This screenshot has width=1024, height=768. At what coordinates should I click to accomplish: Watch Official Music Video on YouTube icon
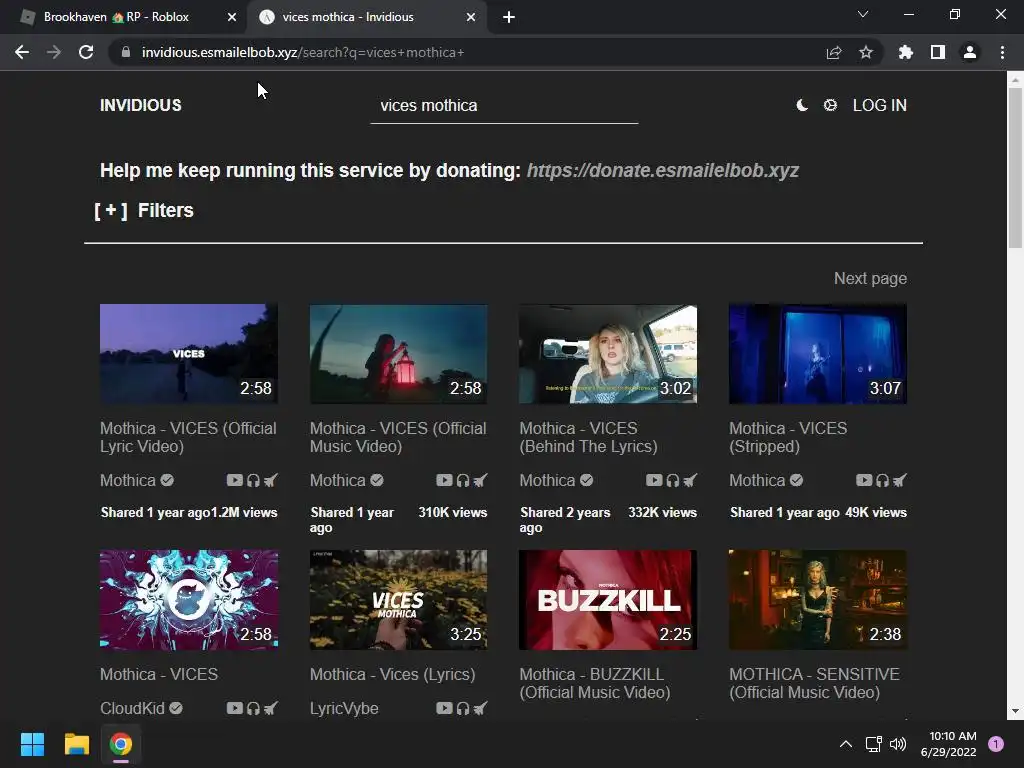(444, 481)
